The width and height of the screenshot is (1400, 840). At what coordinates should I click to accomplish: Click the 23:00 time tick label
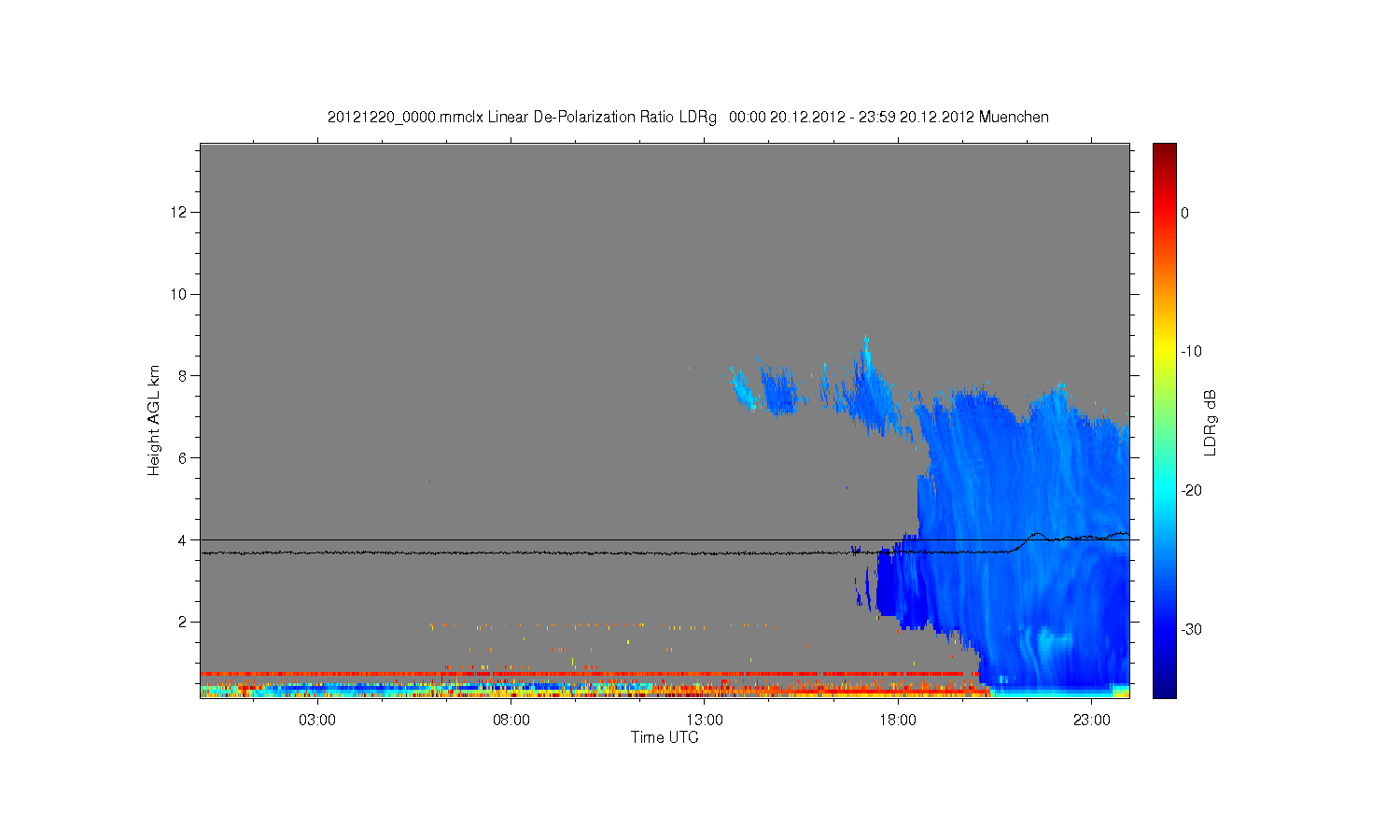coord(1092,720)
